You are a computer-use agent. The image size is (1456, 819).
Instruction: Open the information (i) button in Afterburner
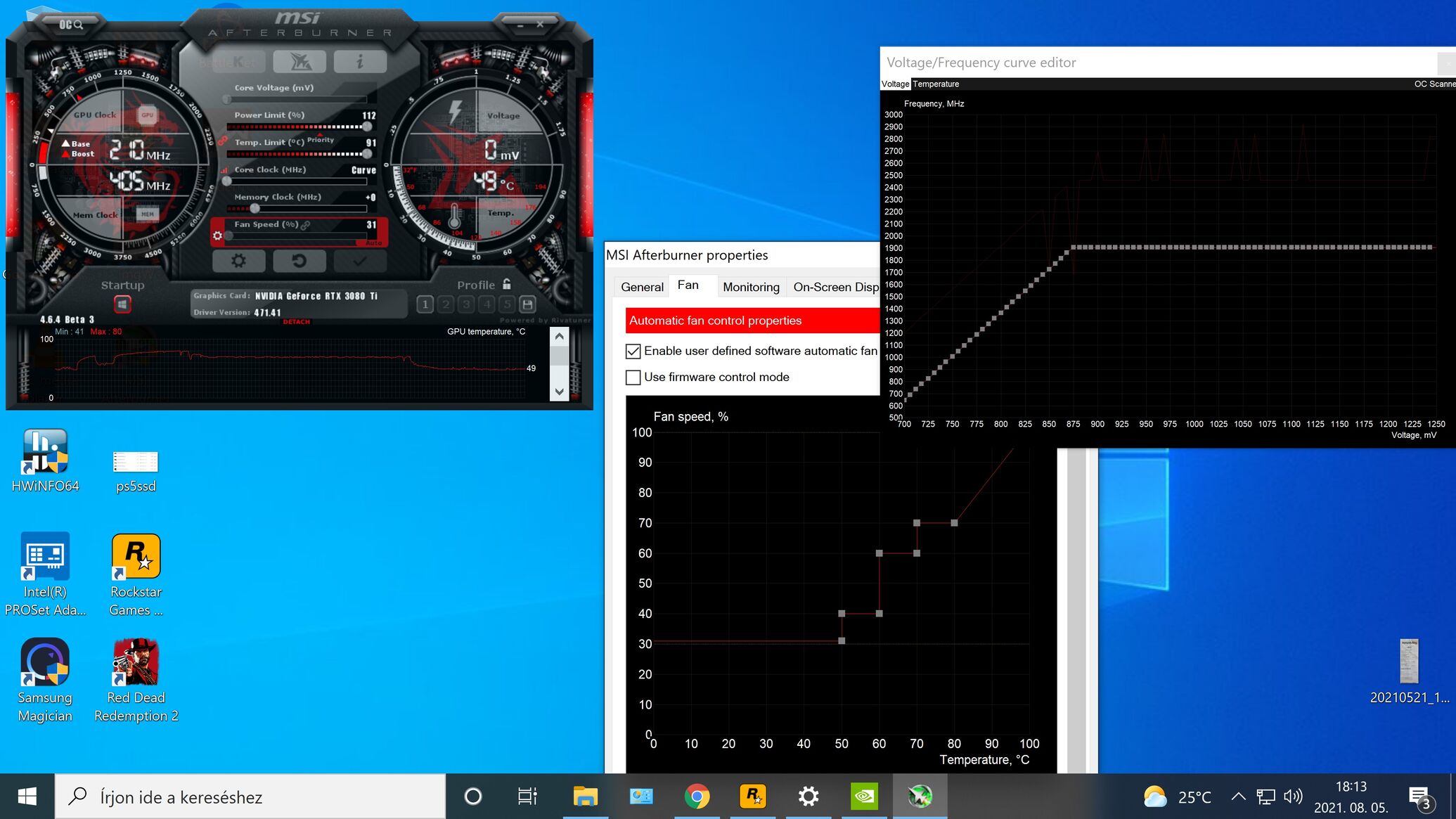(x=360, y=62)
